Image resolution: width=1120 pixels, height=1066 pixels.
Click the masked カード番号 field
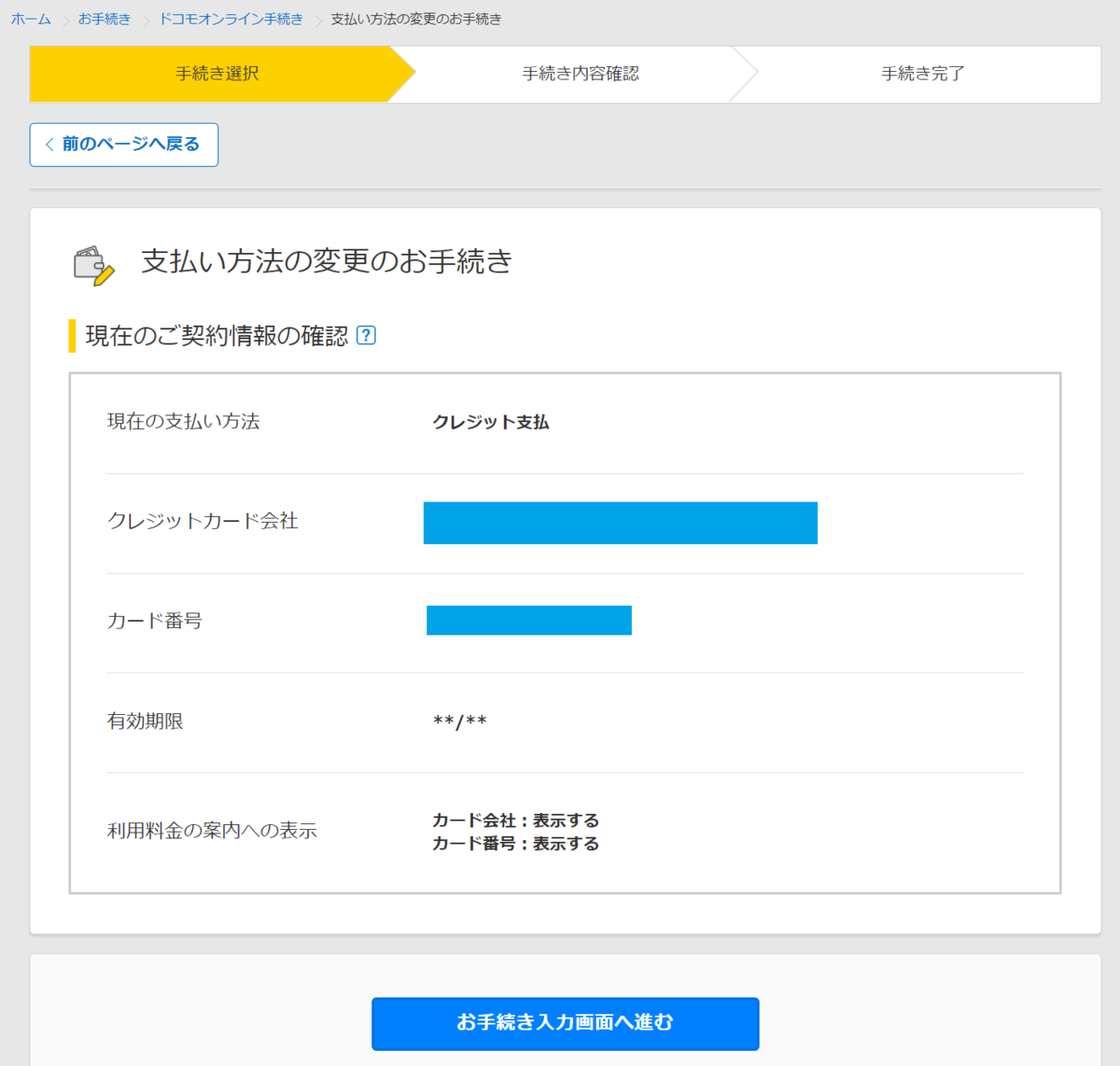click(x=528, y=620)
